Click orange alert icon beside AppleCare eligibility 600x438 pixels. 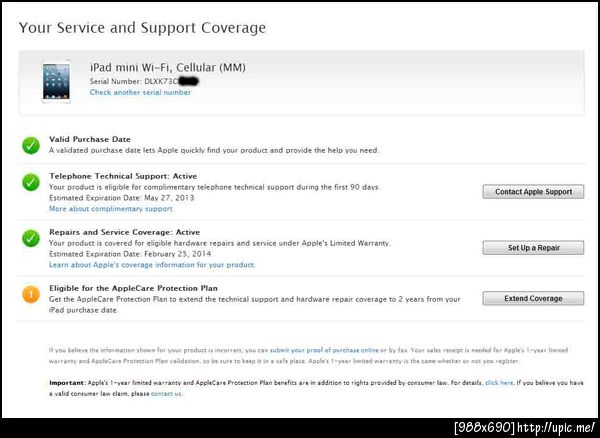[31, 294]
